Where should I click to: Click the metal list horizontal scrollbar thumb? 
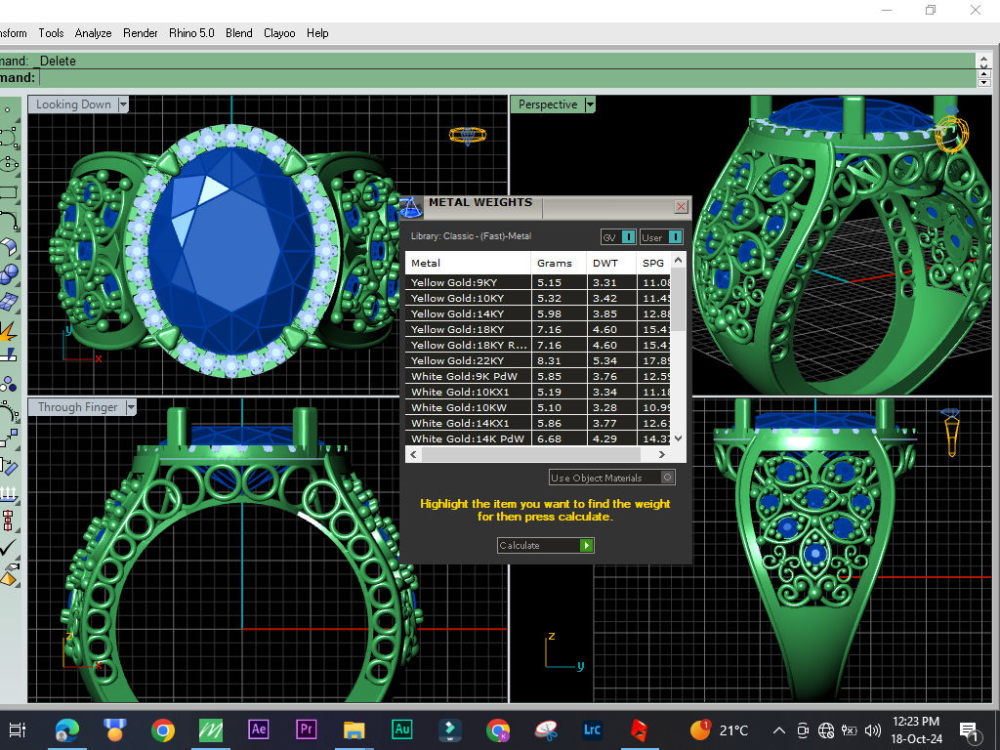click(531, 455)
